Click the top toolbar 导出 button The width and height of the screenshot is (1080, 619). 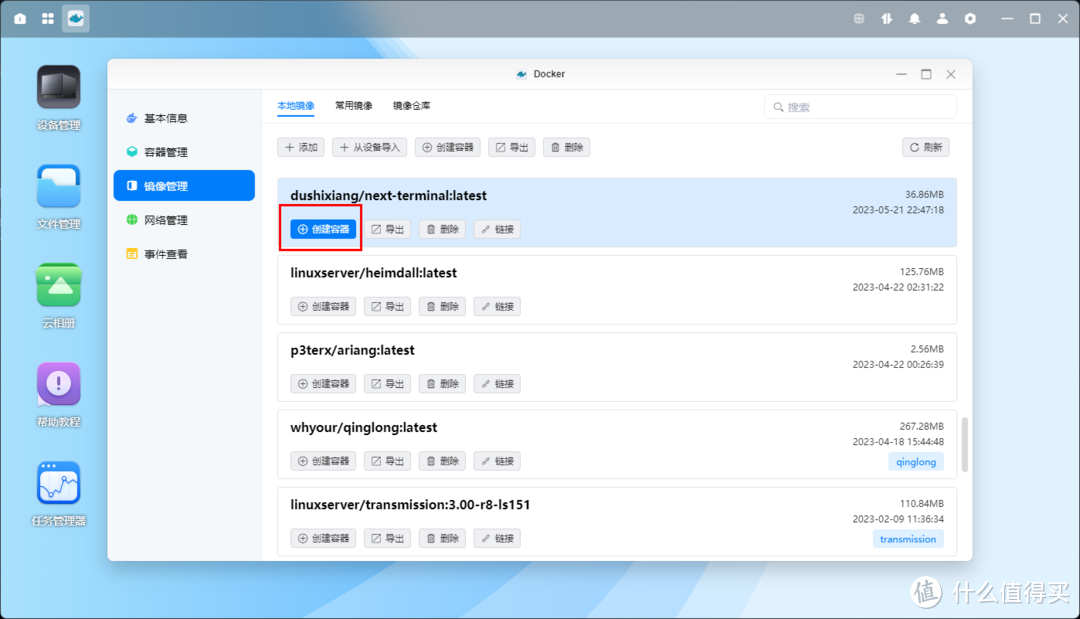tap(512, 147)
